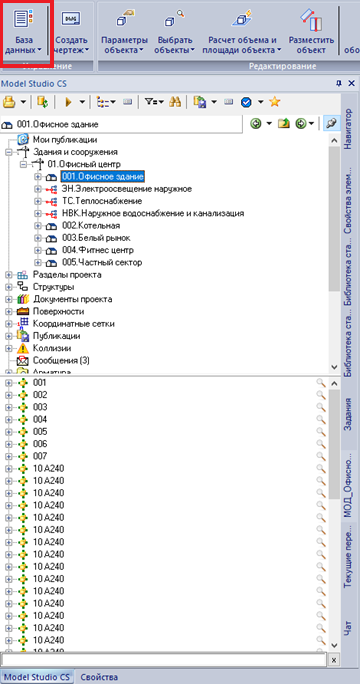This screenshot has width=360, height=684.
Task: Click the 001.Офисное здание path field
Action: click(122, 124)
